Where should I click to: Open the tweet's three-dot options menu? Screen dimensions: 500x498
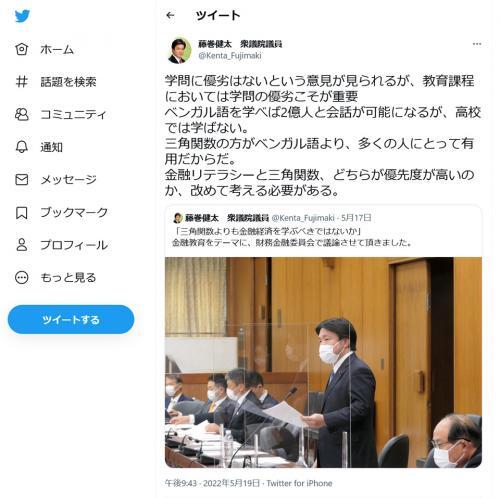tap(477, 44)
